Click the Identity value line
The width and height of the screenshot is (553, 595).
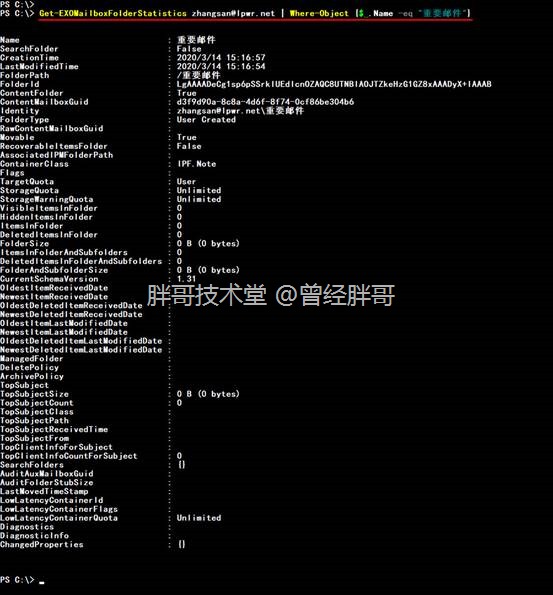240,111
